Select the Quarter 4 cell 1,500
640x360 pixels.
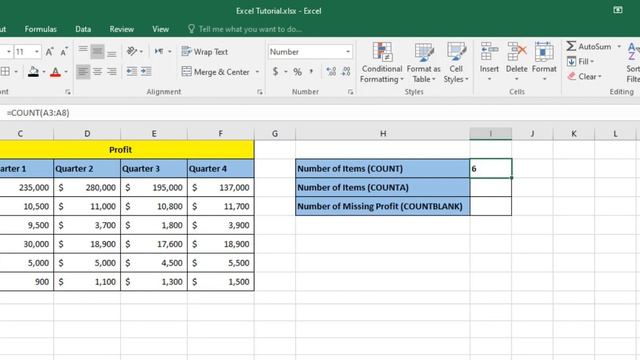click(220, 282)
